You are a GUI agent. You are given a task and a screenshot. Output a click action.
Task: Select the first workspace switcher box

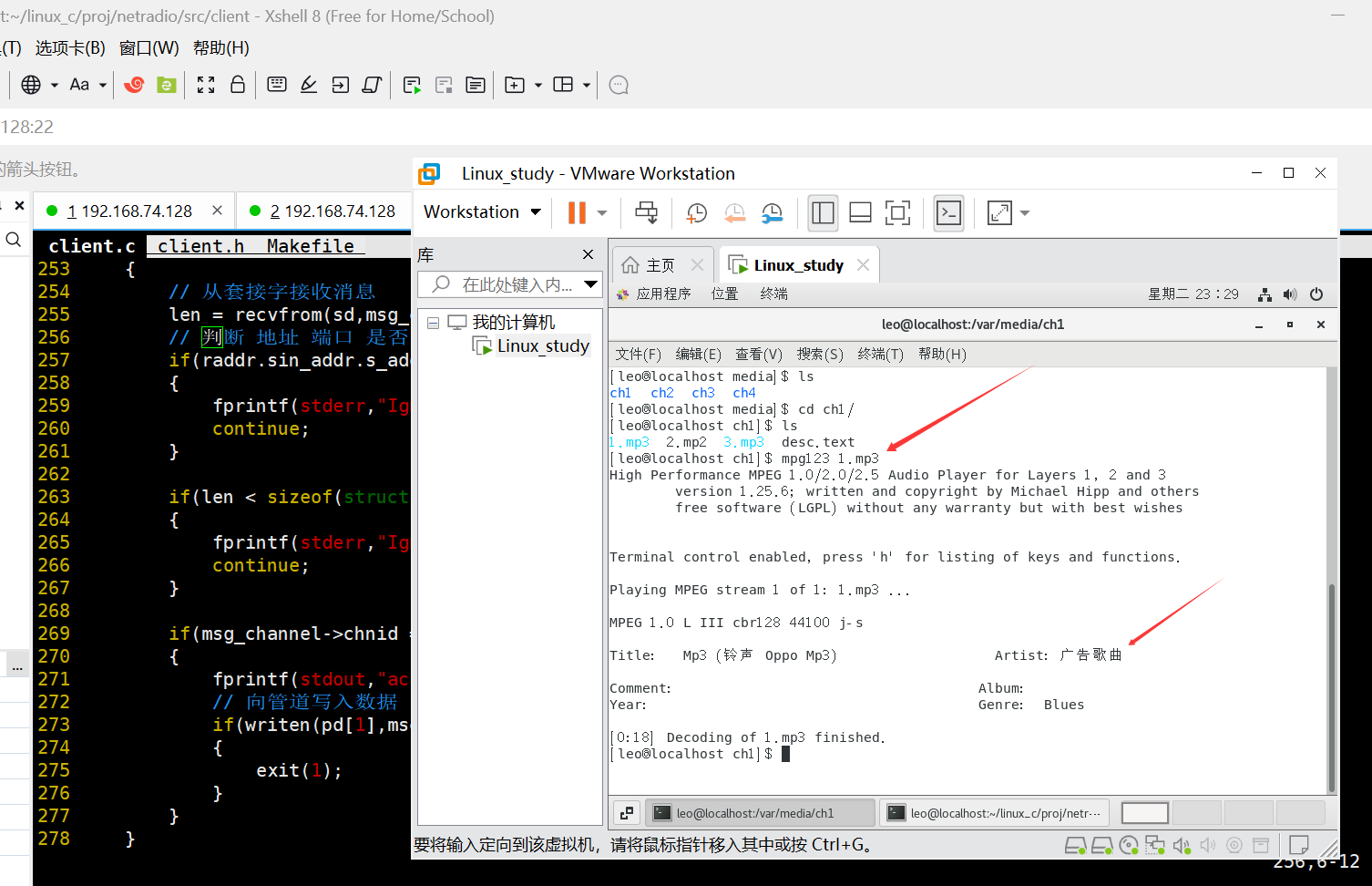(1145, 813)
